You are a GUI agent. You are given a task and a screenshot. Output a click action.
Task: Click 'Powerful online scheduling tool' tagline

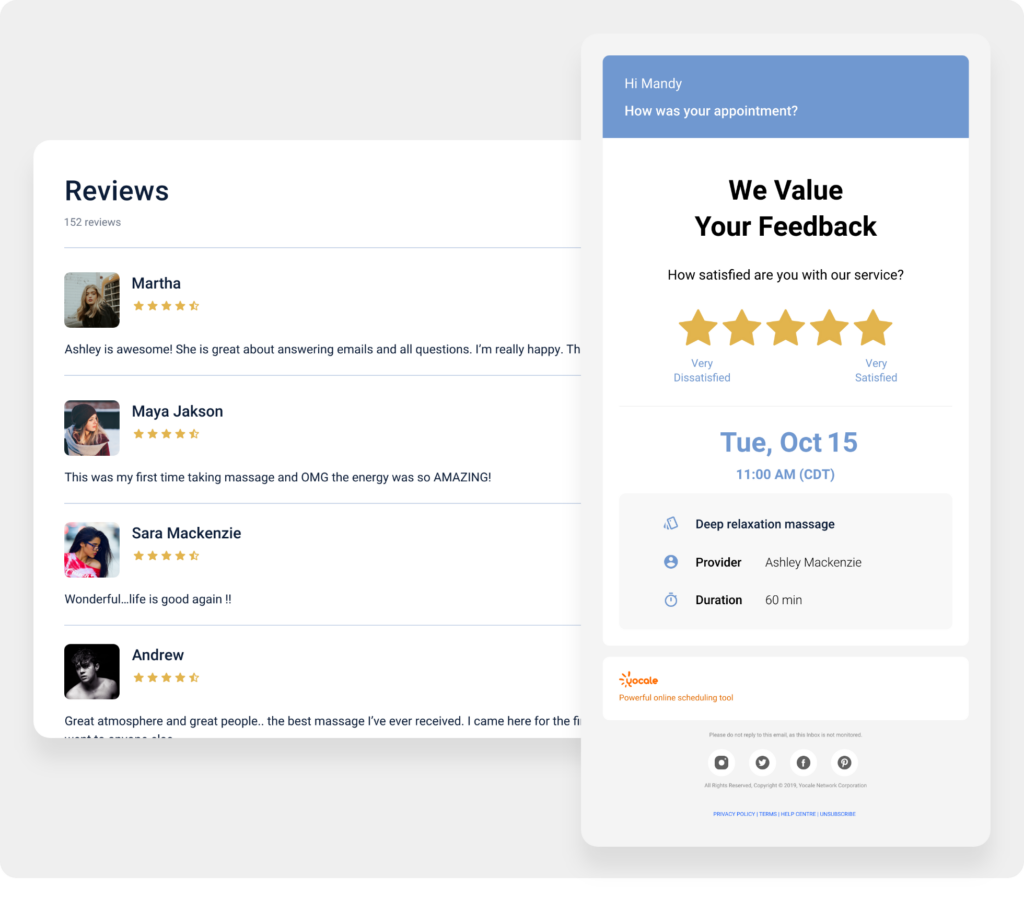click(x=676, y=698)
